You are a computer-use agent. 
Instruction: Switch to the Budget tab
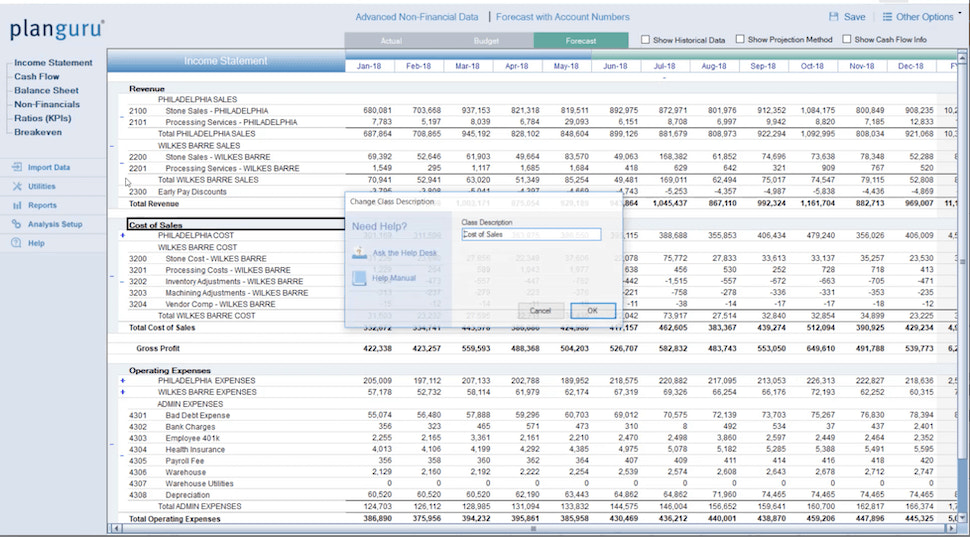486,41
